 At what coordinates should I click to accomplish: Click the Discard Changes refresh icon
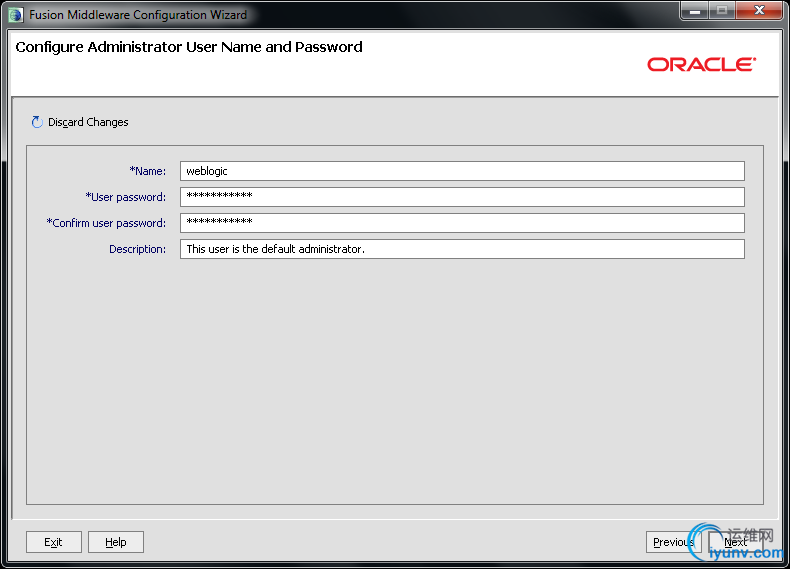click(x=37, y=122)
